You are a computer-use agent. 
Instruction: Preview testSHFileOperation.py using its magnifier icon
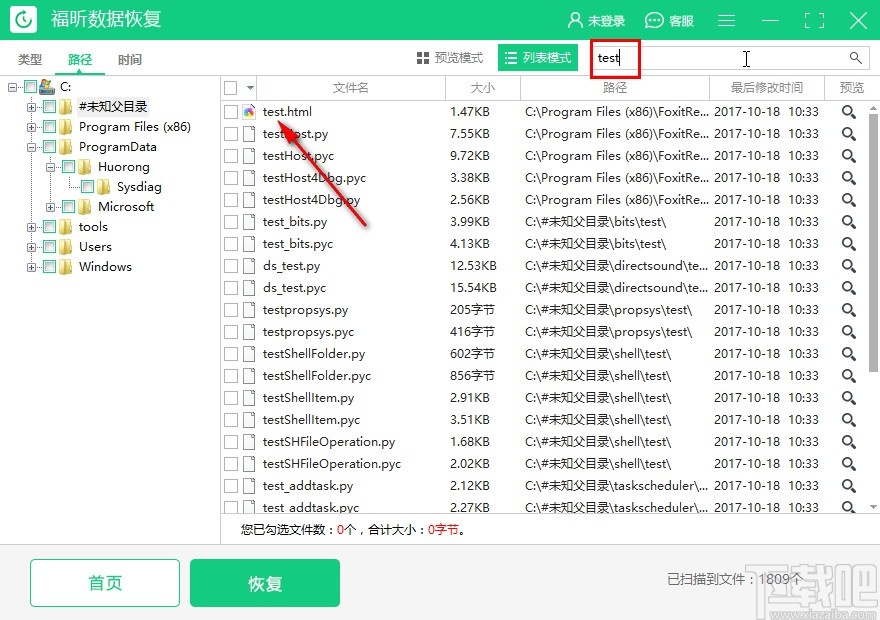(849, 442)
